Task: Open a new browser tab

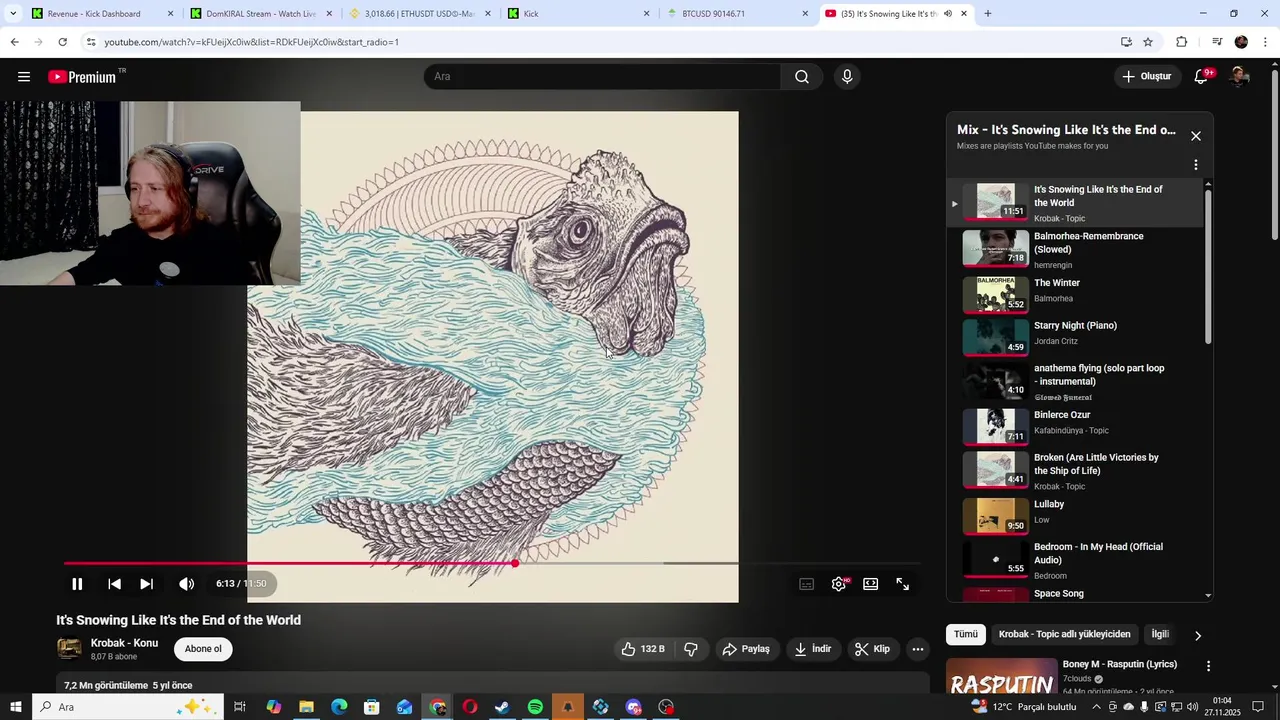Action: (988, 14)
